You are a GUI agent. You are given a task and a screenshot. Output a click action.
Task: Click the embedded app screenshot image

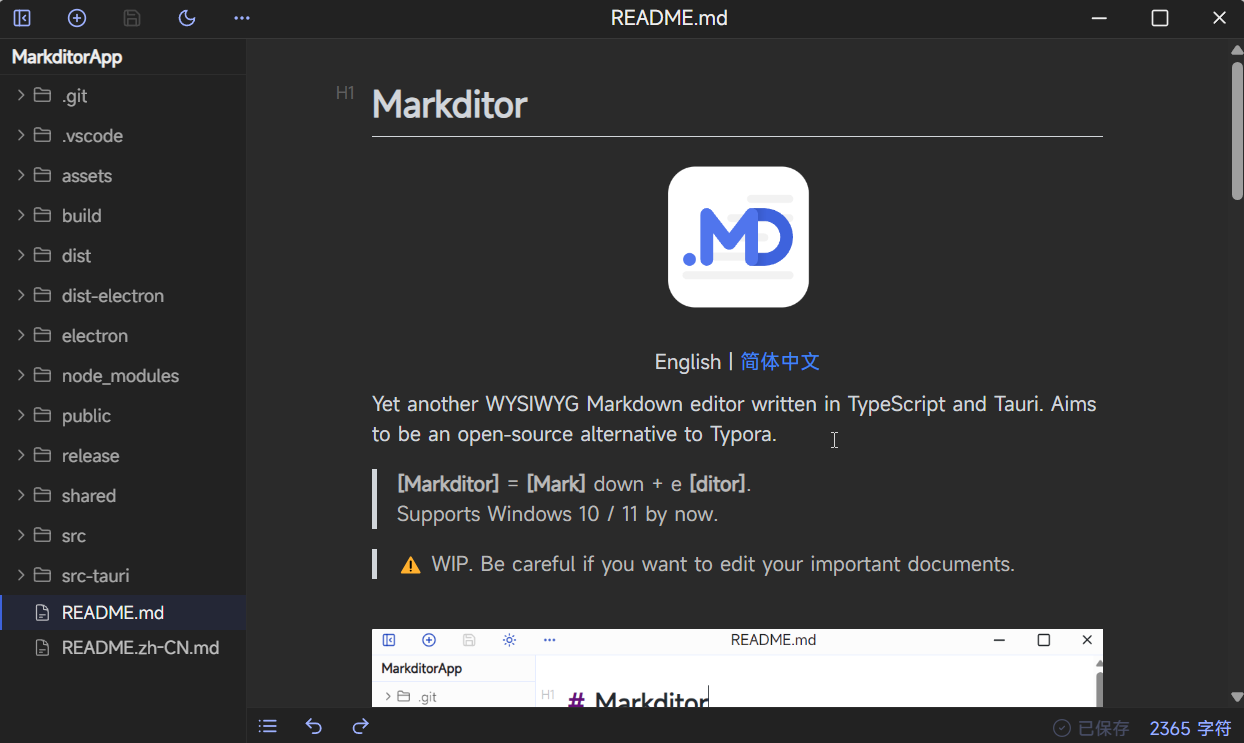pos(737,668)
